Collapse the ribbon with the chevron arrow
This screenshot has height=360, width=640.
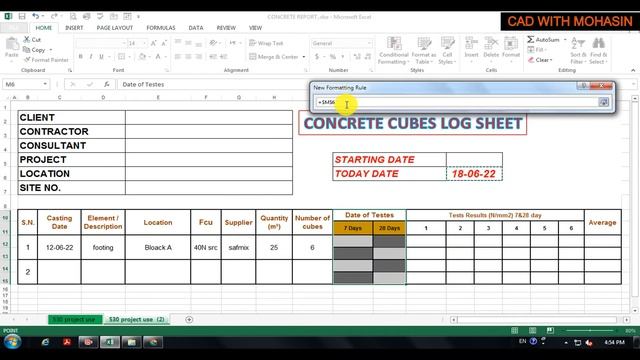click(633, 70)
